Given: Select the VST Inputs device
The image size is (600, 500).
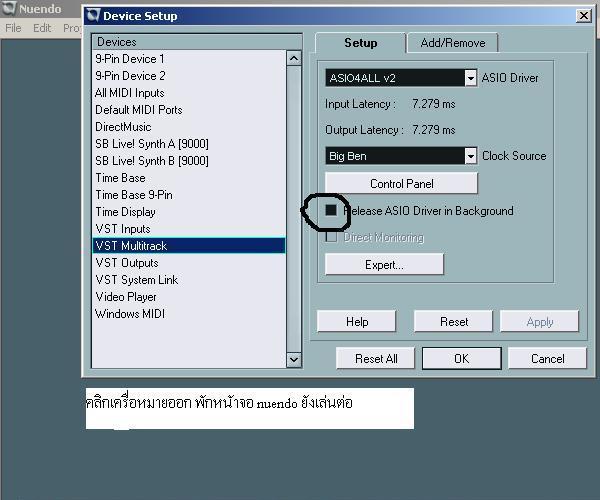Looking at the screenshot, I should (x=189, y=229).
